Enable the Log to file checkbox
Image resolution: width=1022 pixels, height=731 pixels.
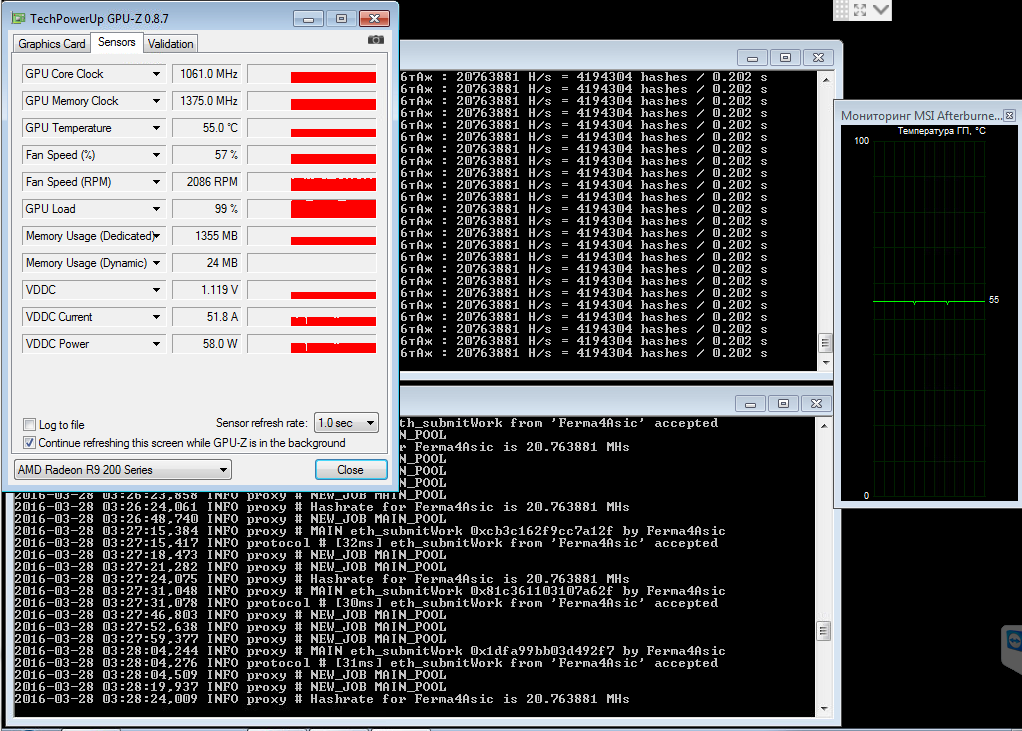click(29, 425)
